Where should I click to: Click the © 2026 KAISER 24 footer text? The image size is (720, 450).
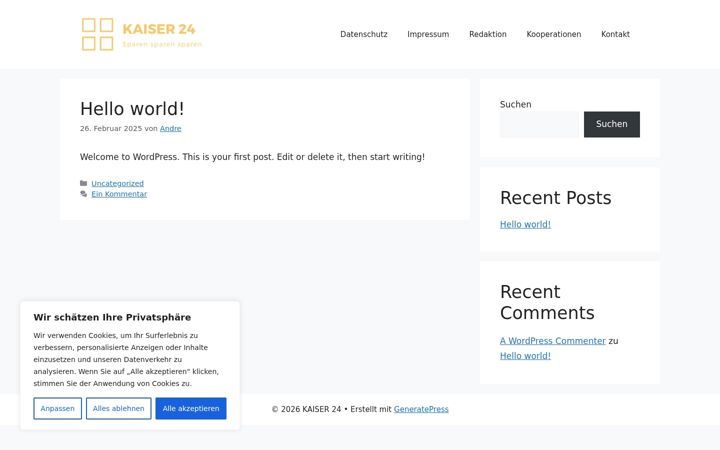(306, 409)
